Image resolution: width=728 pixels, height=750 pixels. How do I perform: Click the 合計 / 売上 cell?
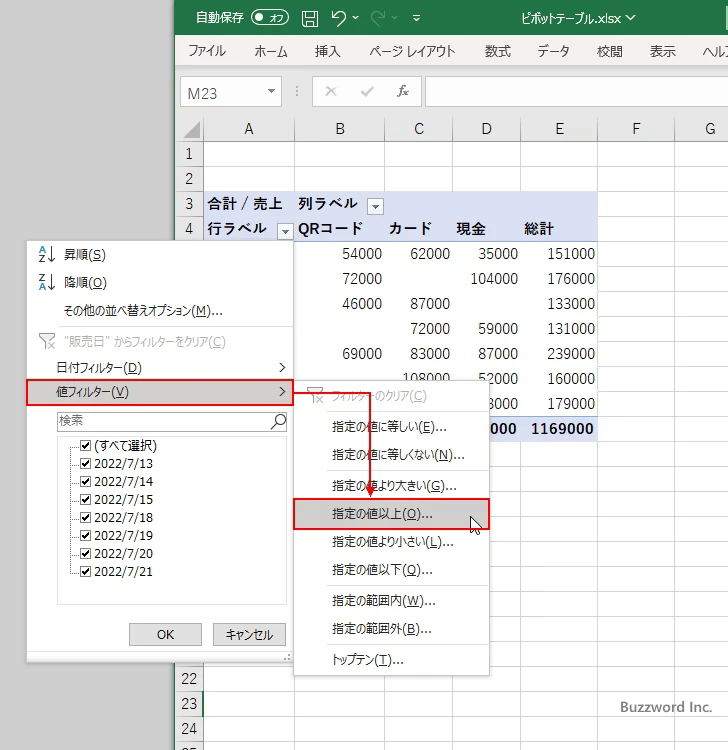249,204
